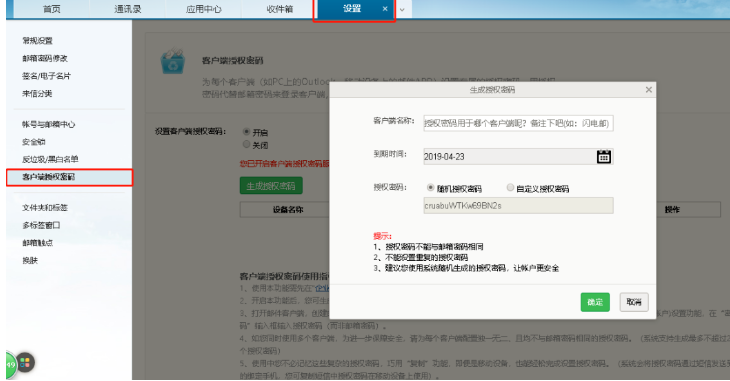The height and width of the screenshot is (381, 730).
Task: Open 来信分类 settings
Action: click(37, 94)
